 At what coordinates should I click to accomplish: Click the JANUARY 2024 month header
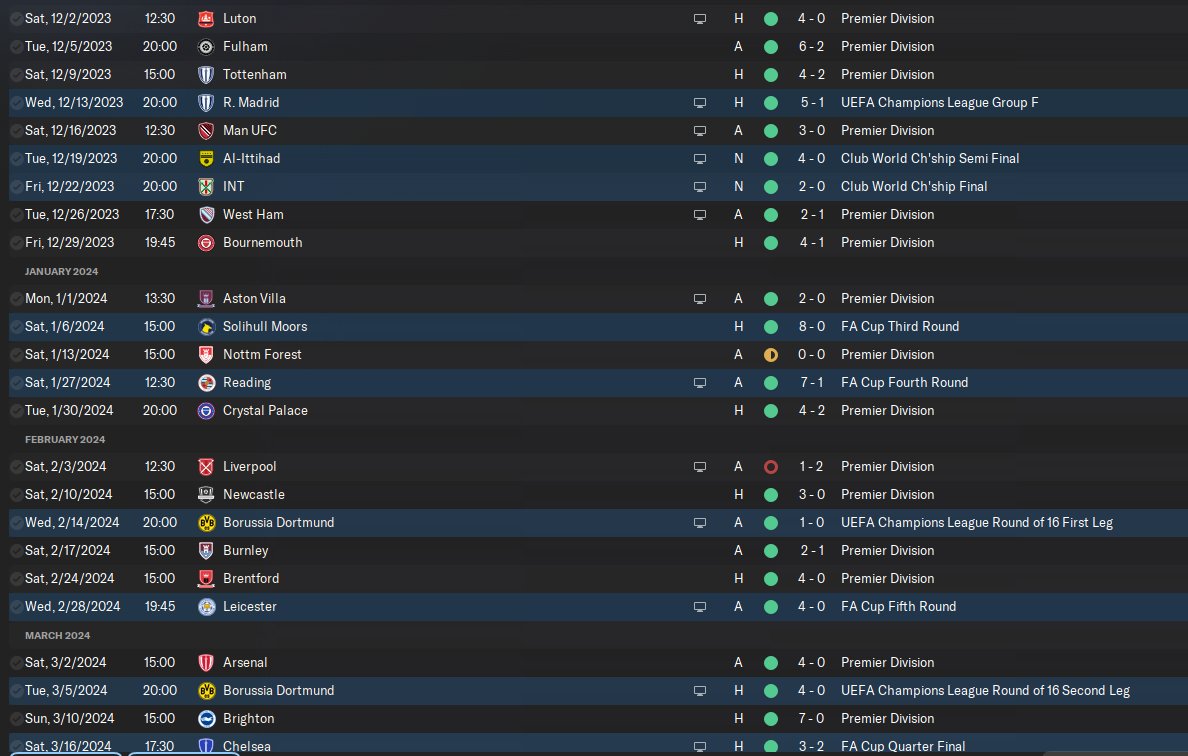pyautogui.click(x=61, y=271)
